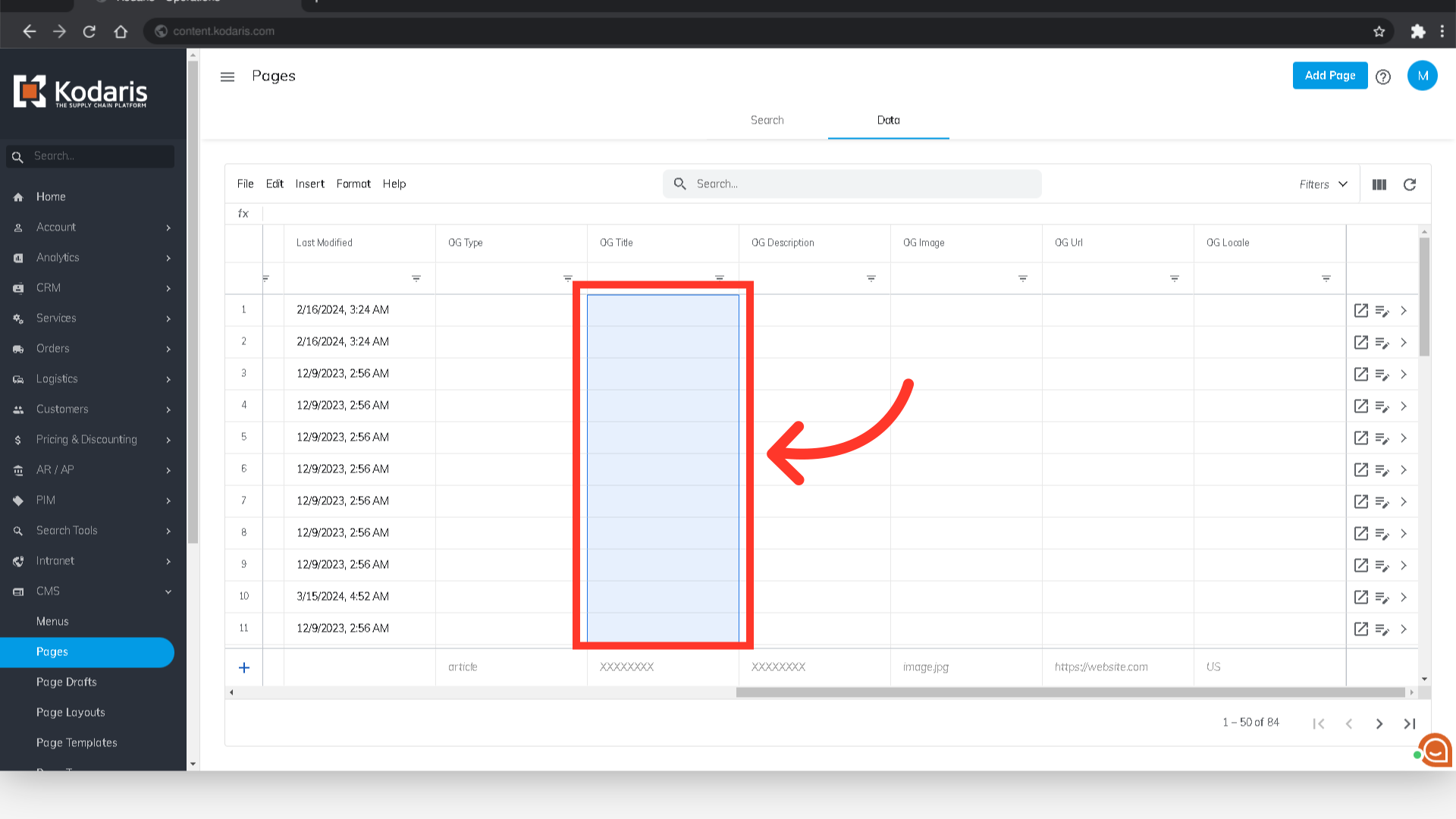1456x819 pixels.
Task: Open the Format menu
Action: (x=353, y=184)
